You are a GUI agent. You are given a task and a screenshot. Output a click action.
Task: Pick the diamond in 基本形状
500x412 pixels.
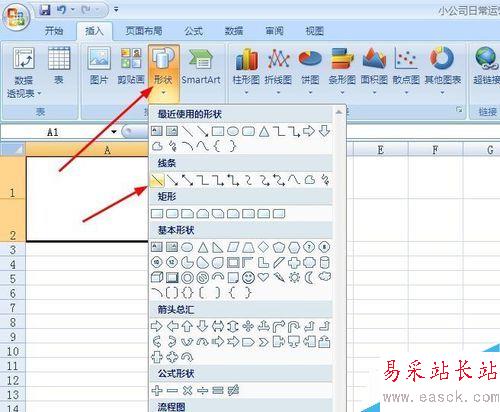click(264, 247)
